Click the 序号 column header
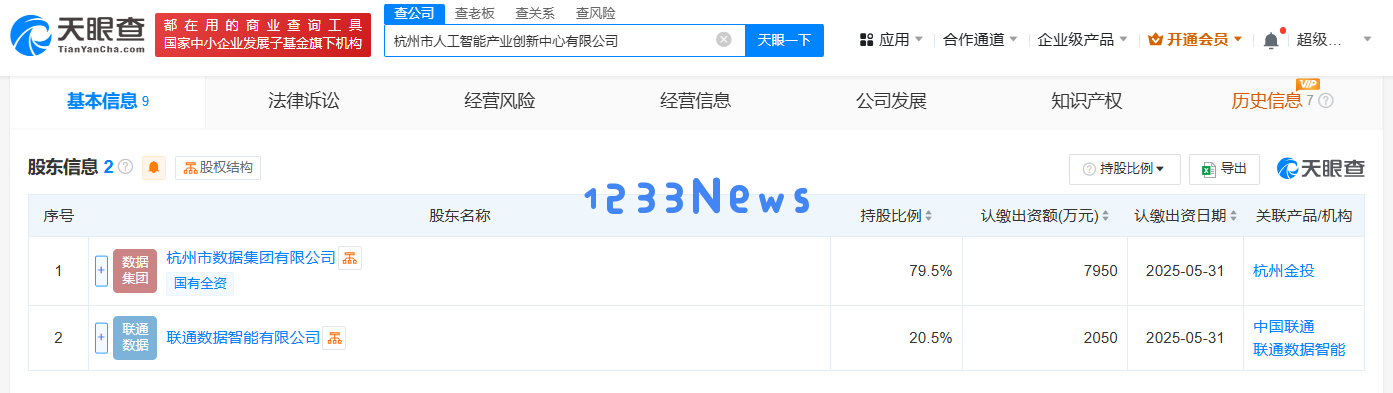This screenshot has height=393, width=1393. pos(58,216)
